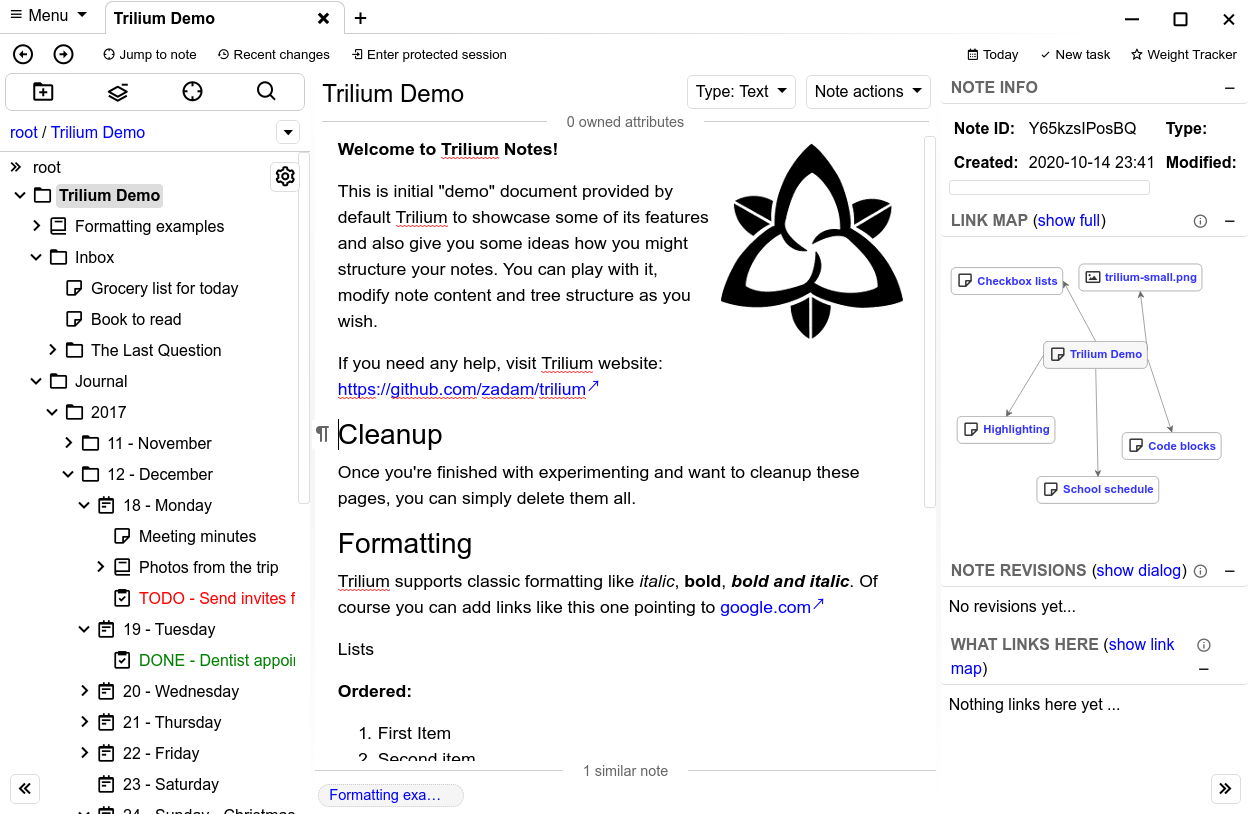1251x814 pixels.
Task: Click the show link map link
Action: [x=1062, y=657]
